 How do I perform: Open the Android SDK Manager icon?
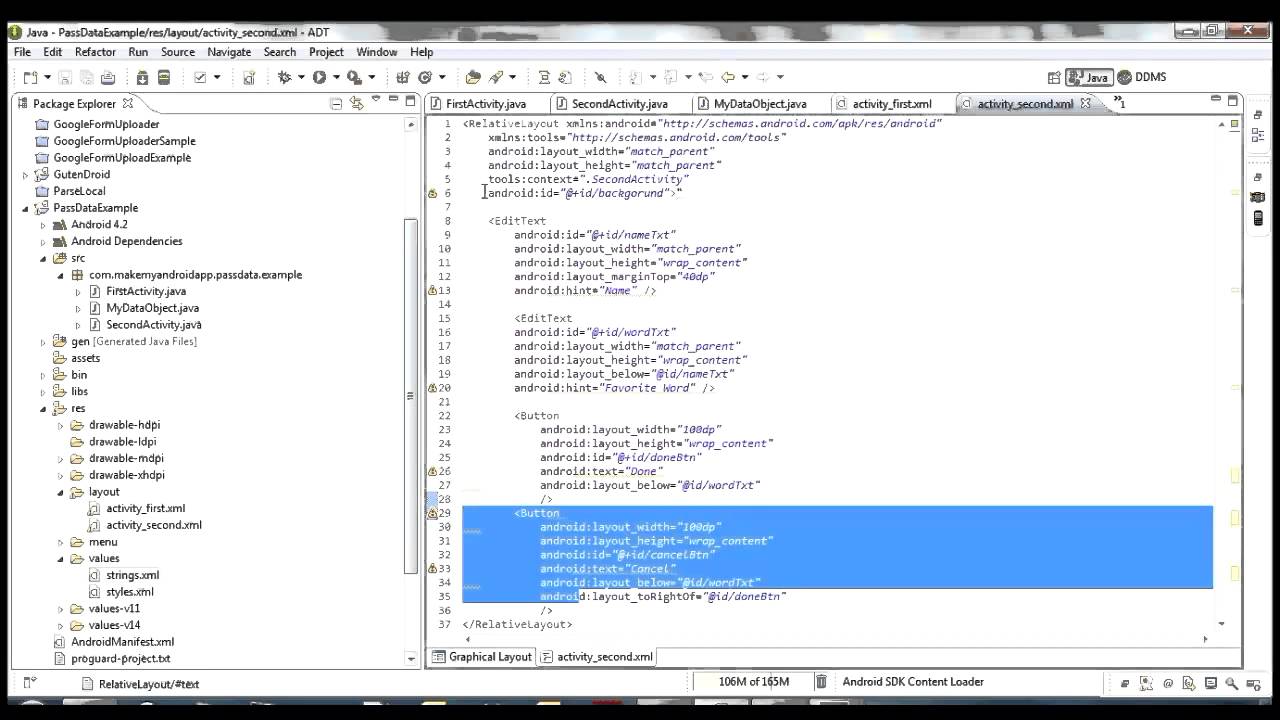[x=142, y=77]
